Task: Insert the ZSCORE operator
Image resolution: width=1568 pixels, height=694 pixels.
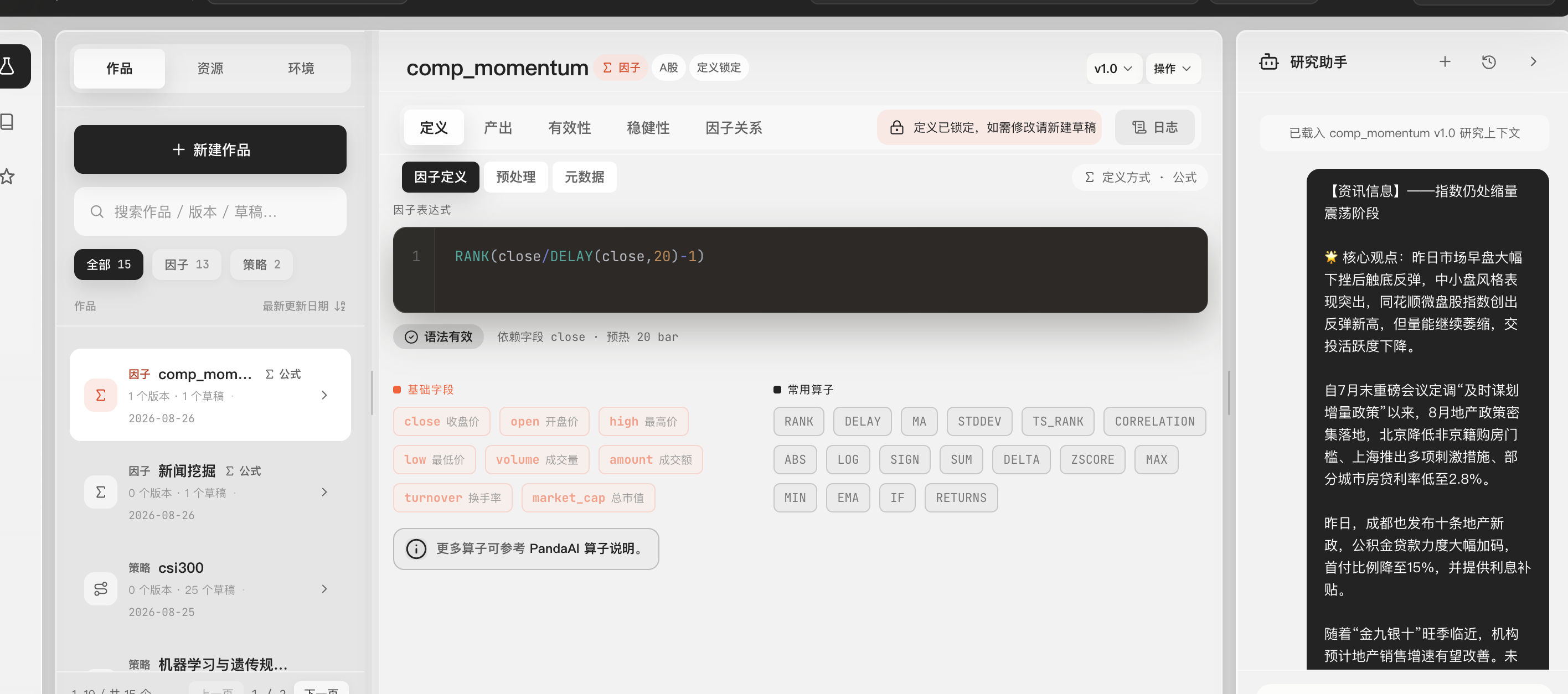Action: pyautogui.click(x=1092, y=460)
